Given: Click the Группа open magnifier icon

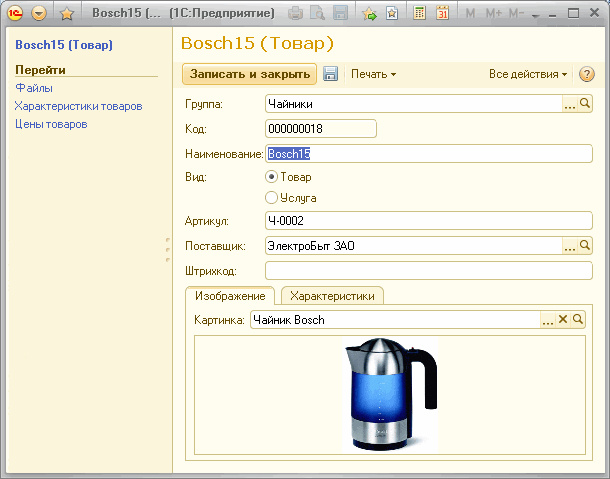Looking at the screenshot, I should [585, 104].
